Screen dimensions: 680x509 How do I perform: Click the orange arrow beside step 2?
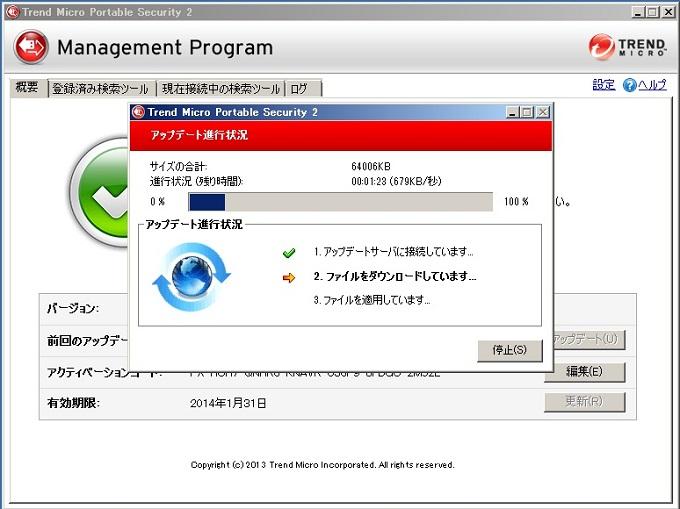(289, 277)
